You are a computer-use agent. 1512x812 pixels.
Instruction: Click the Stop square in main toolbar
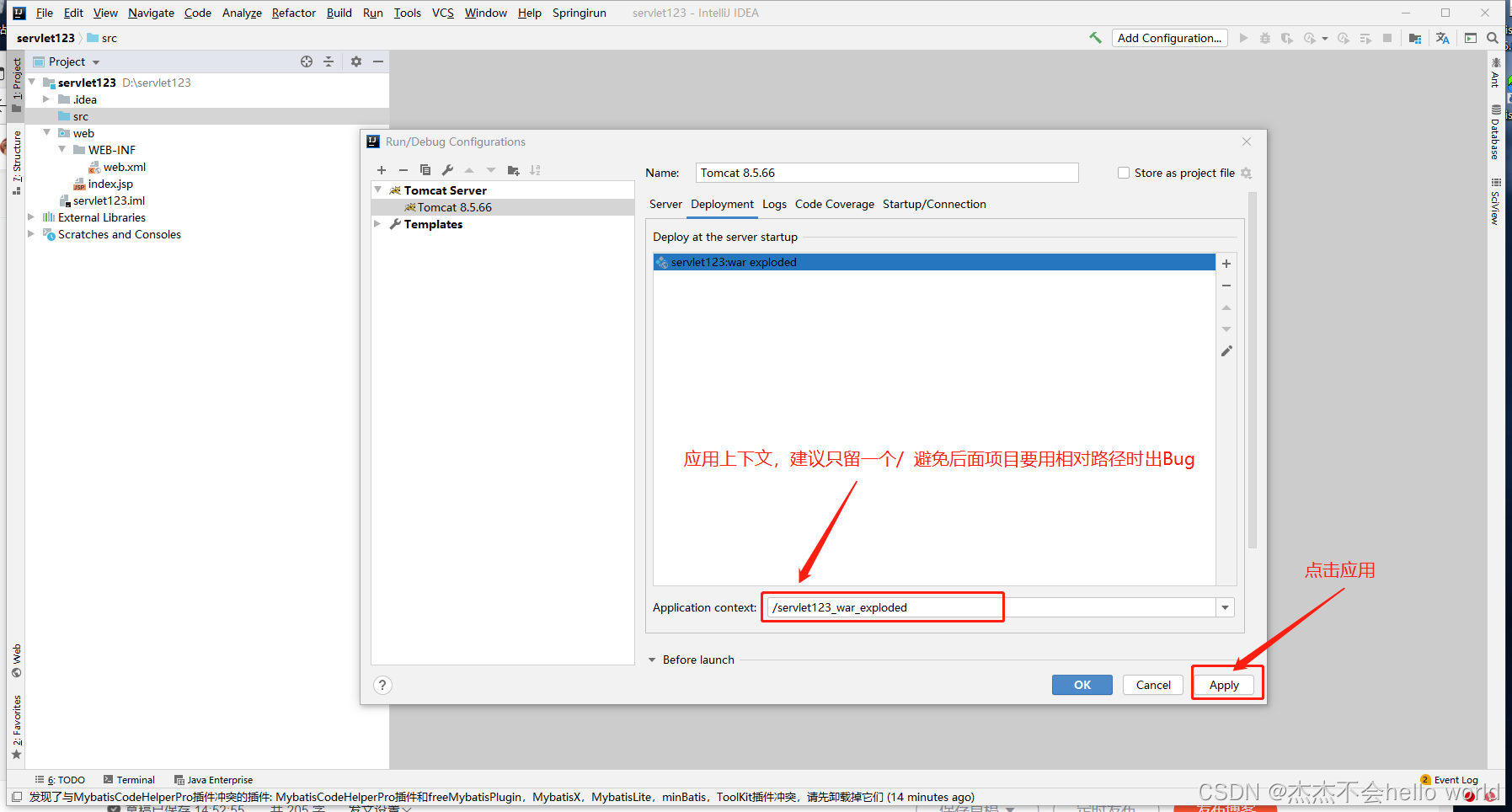(x=1387, y=38)
